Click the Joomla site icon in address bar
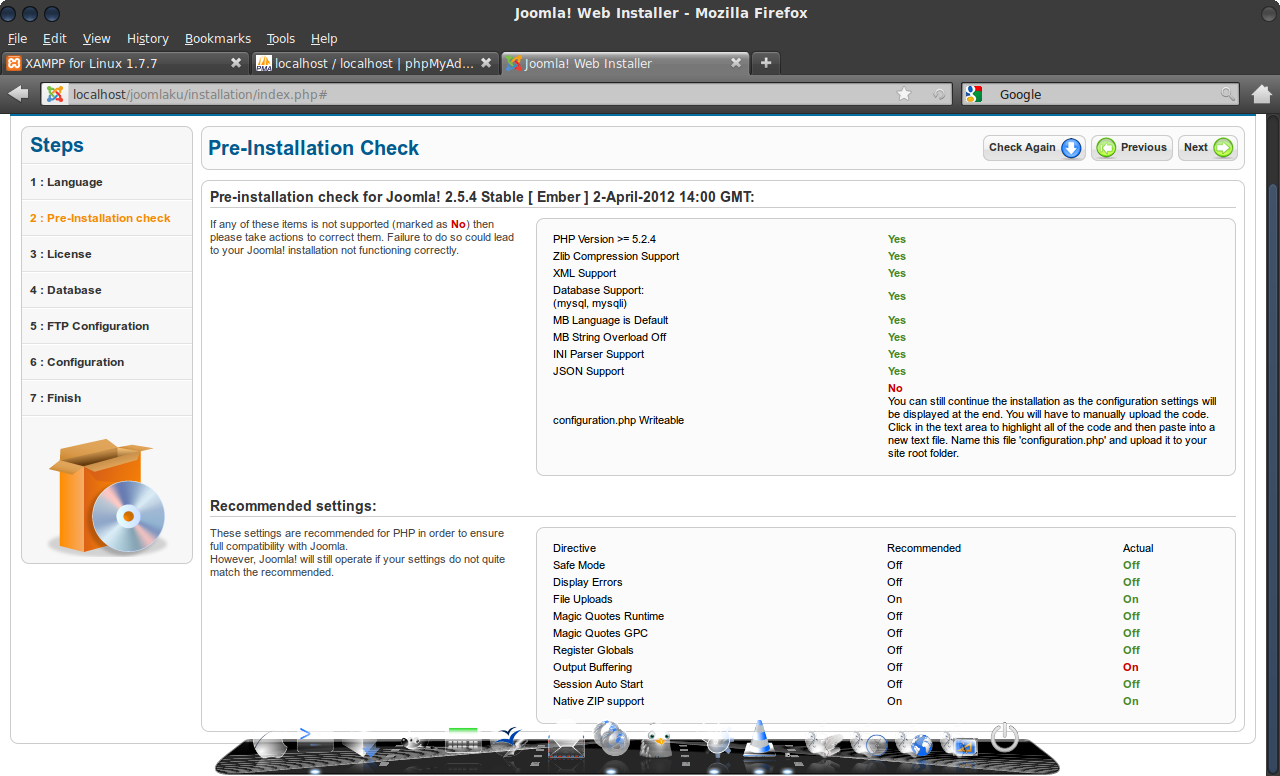Image resolution: width=1280 pixels, height=776 pixels. pos(55,94)
